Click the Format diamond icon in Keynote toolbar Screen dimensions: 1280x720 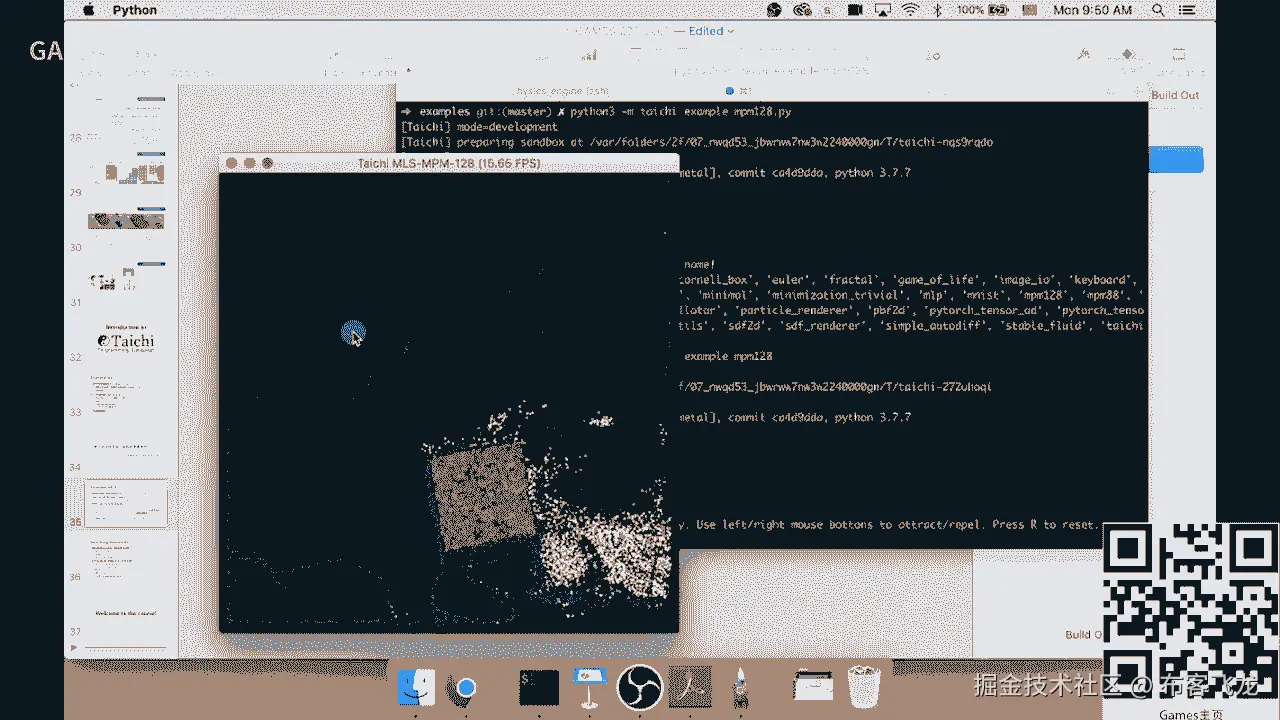[1127, 54]
